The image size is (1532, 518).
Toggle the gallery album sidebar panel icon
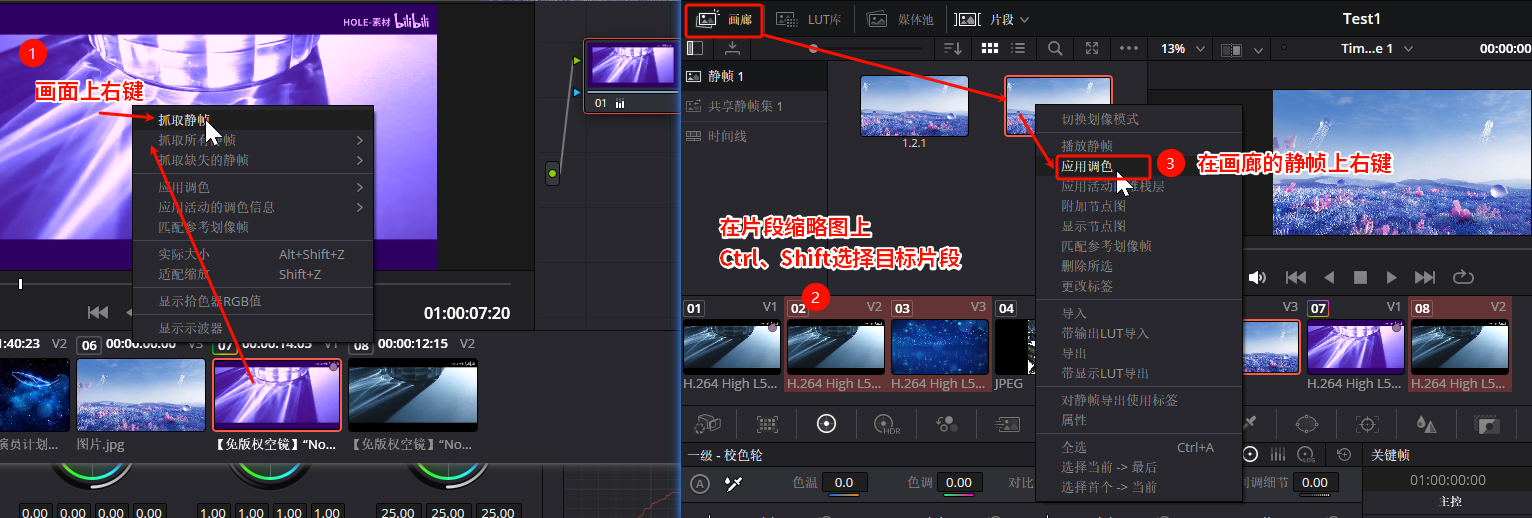tap(695, 48)
